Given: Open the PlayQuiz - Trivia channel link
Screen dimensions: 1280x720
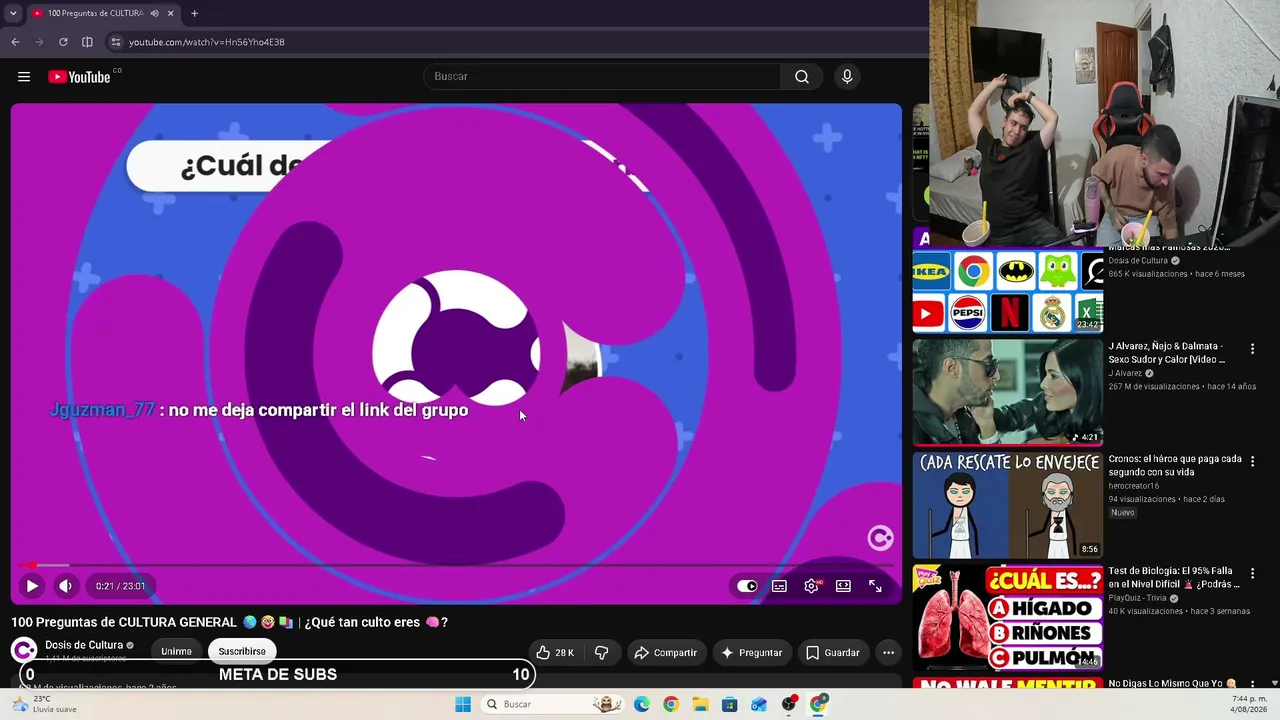Looking at the screenshot, I should click(x=1139, y=598).
